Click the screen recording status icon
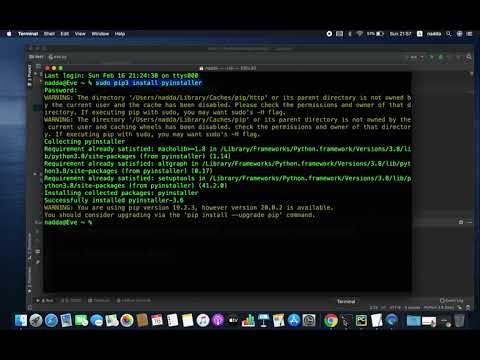 tap(329, 34)
